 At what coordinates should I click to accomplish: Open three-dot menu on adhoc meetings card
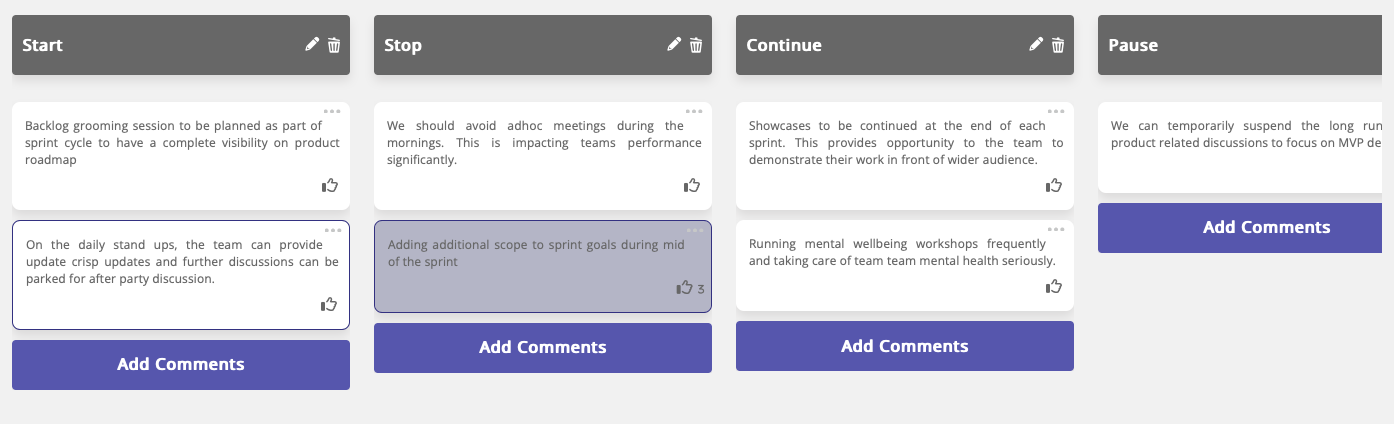click(694, 111)
